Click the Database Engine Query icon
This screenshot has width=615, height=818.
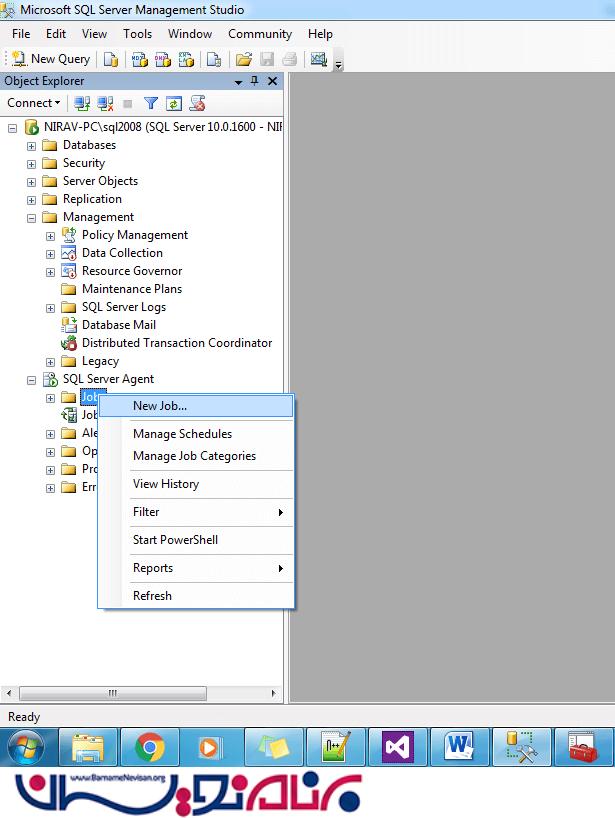click(x=111, y=59)
